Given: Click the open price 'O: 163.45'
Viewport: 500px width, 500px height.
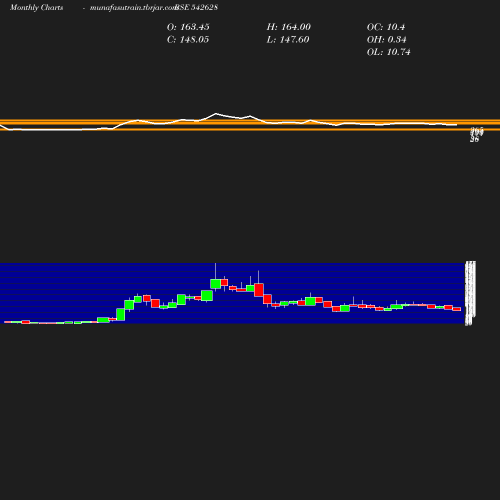Looking at the screenshot, I should [188, 27].
